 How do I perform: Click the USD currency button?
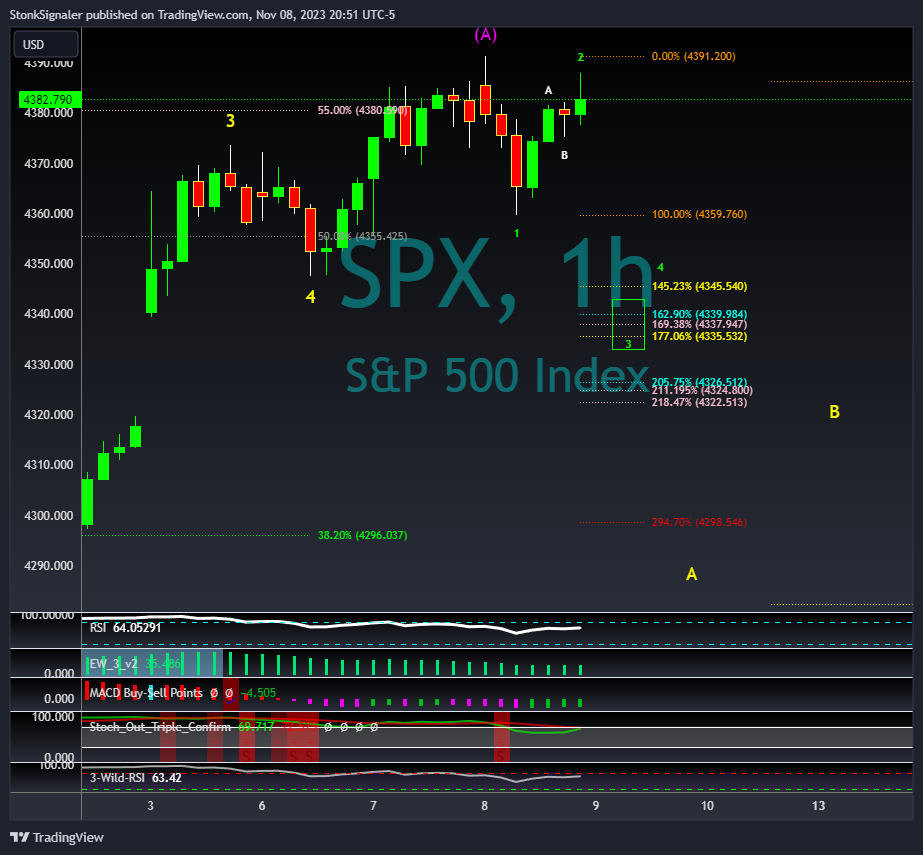click(46, 45)
